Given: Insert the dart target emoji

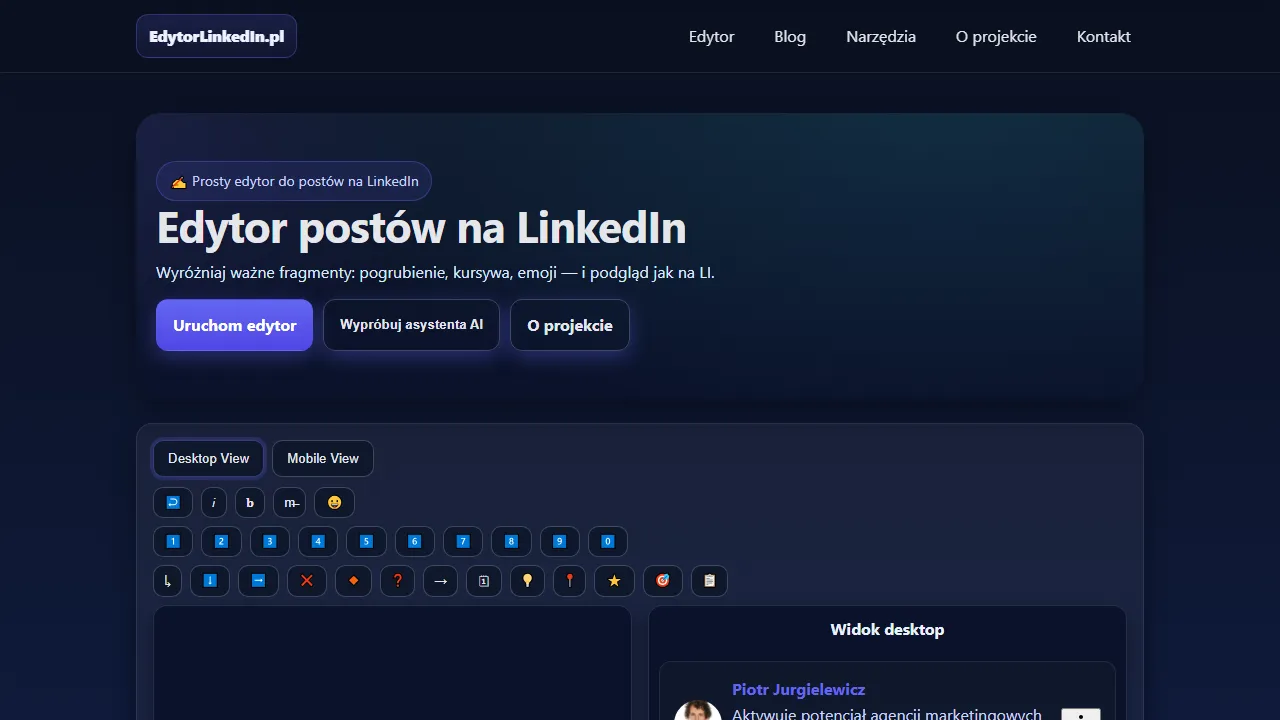Looking at the screenshot, I should pos(662,581).
